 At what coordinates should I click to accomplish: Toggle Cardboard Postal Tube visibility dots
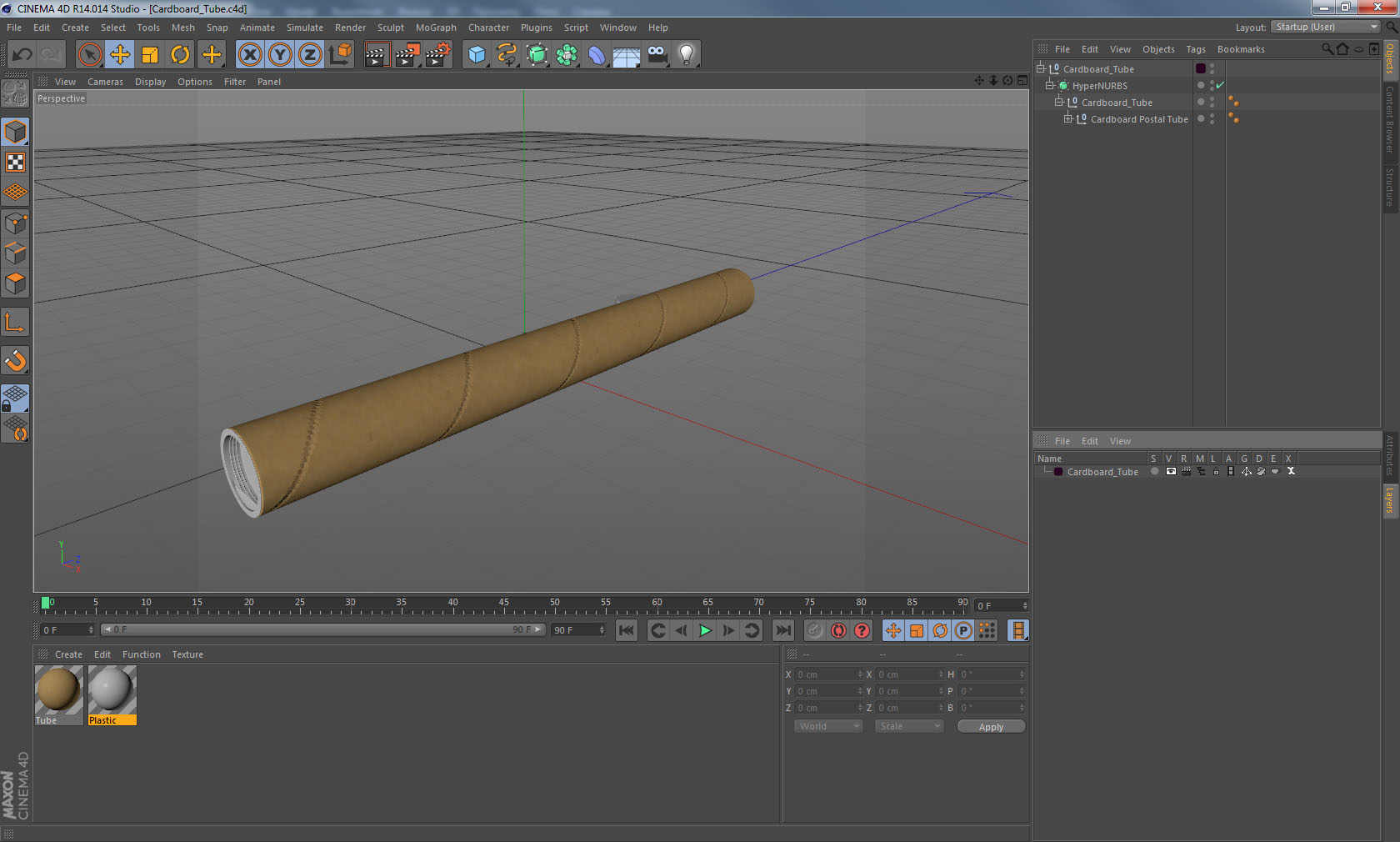1212,118
